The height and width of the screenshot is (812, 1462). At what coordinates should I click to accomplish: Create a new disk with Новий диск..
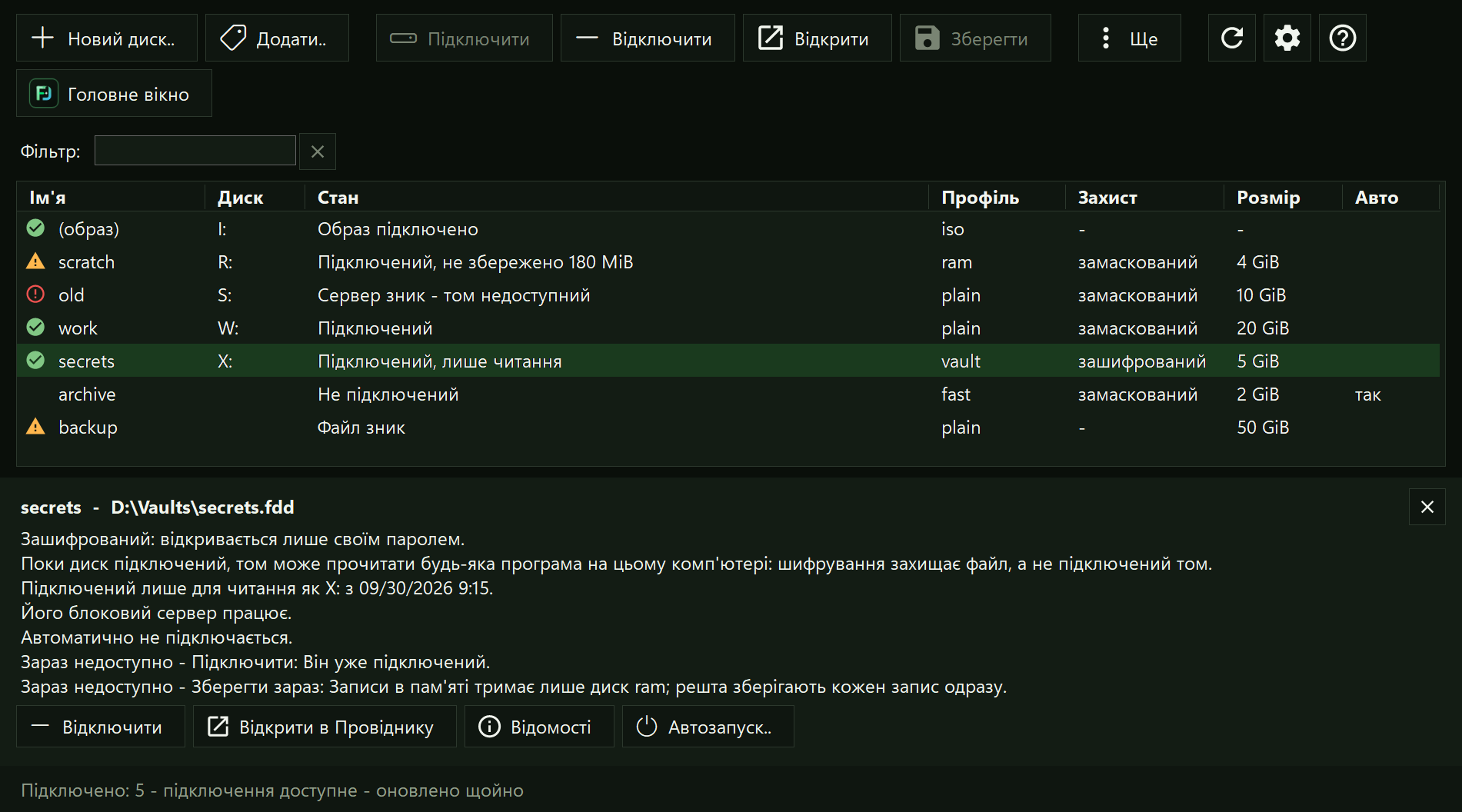107,38
